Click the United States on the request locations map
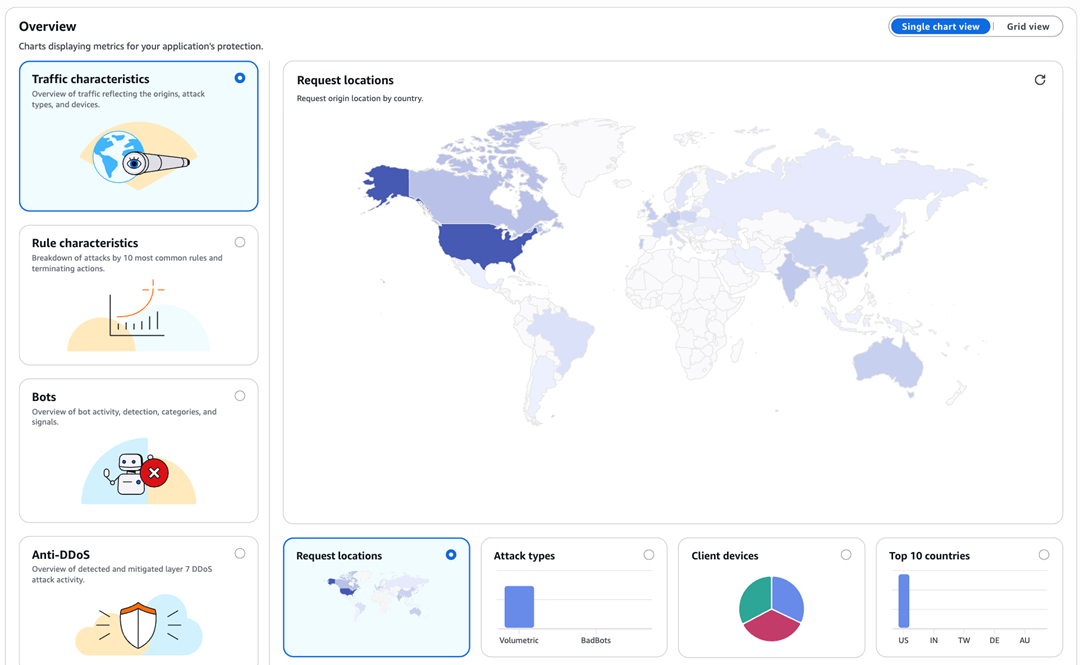The image size is (1080, 665). point(480,245)
